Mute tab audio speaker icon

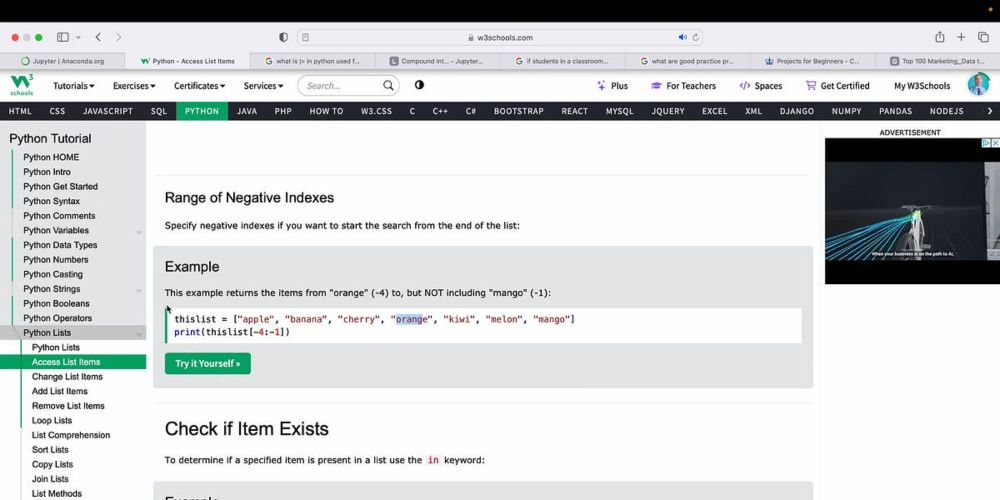click(x=682, y=38)
